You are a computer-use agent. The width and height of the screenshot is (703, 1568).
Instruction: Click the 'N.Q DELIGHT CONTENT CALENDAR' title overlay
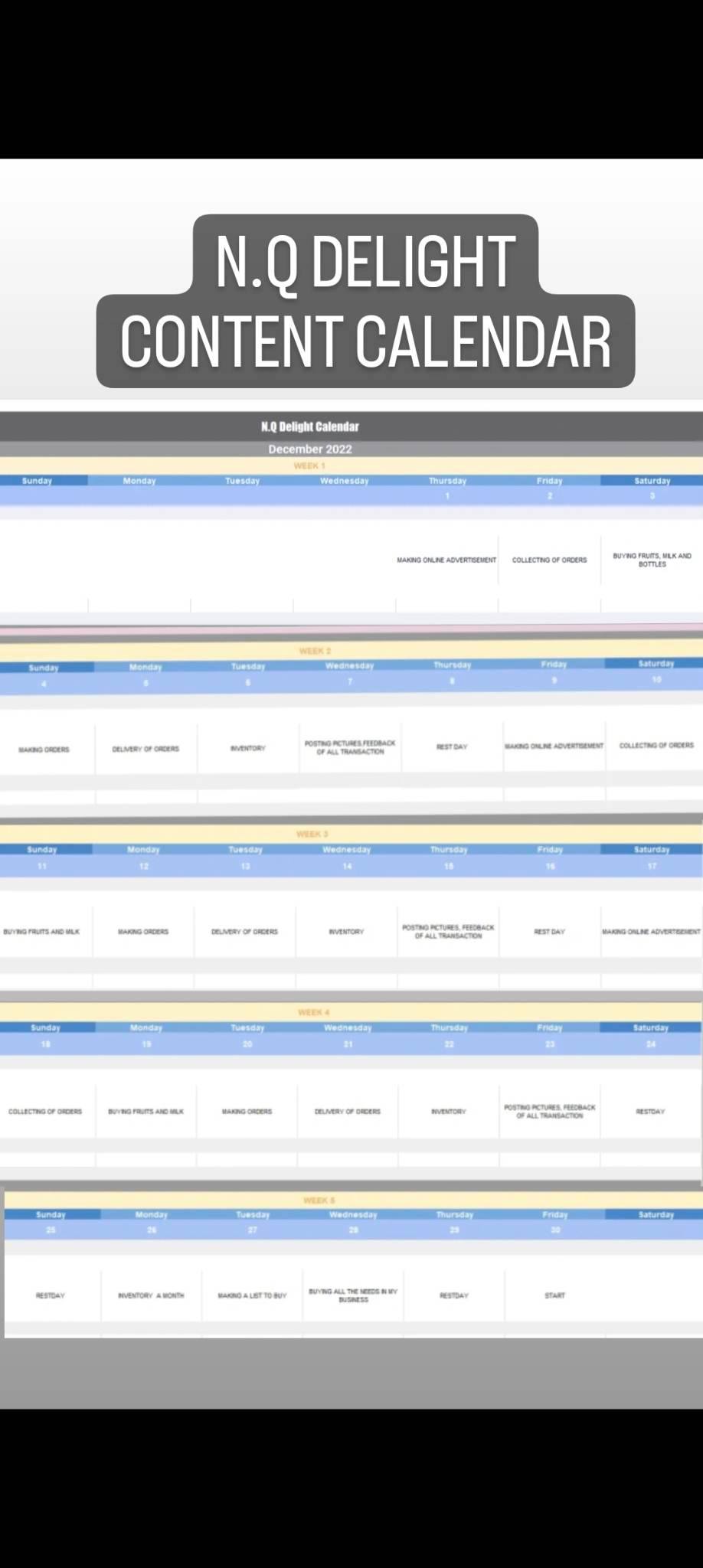tap(365, 301)
